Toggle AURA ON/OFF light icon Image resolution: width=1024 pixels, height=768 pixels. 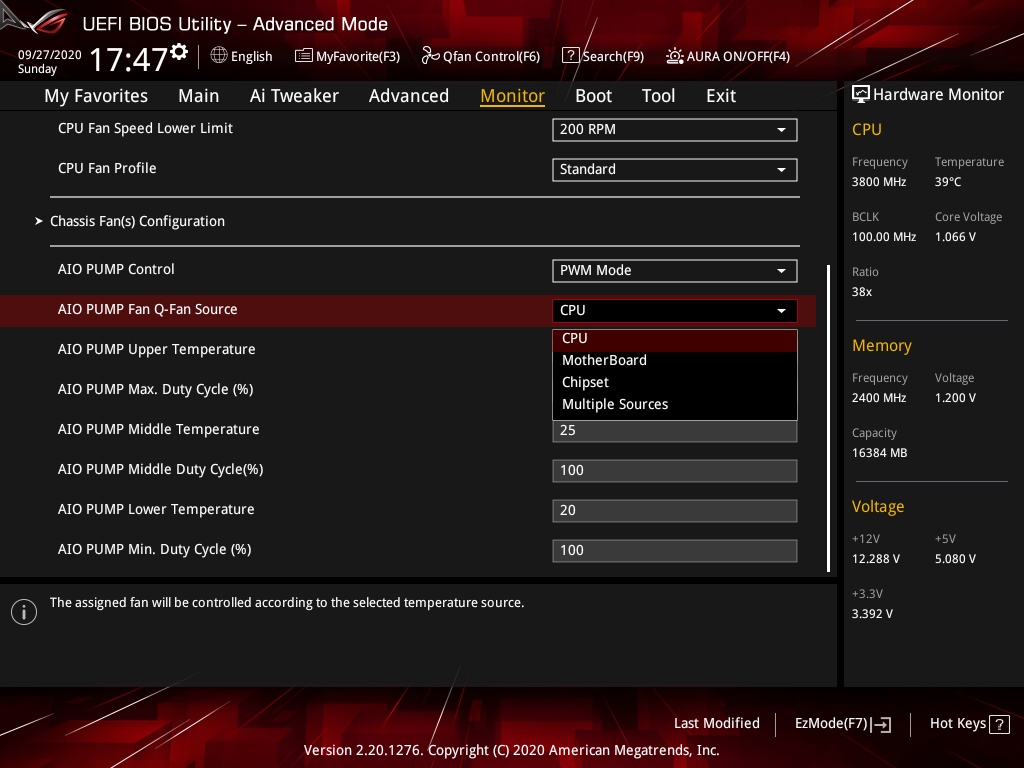(x=675, y=56)
